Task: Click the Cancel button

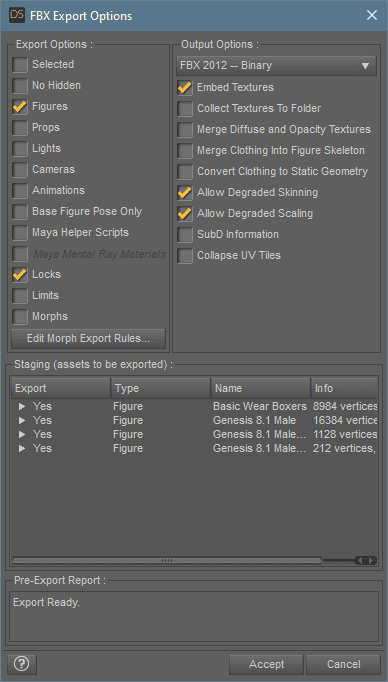Action: click(x=344, y=664)
